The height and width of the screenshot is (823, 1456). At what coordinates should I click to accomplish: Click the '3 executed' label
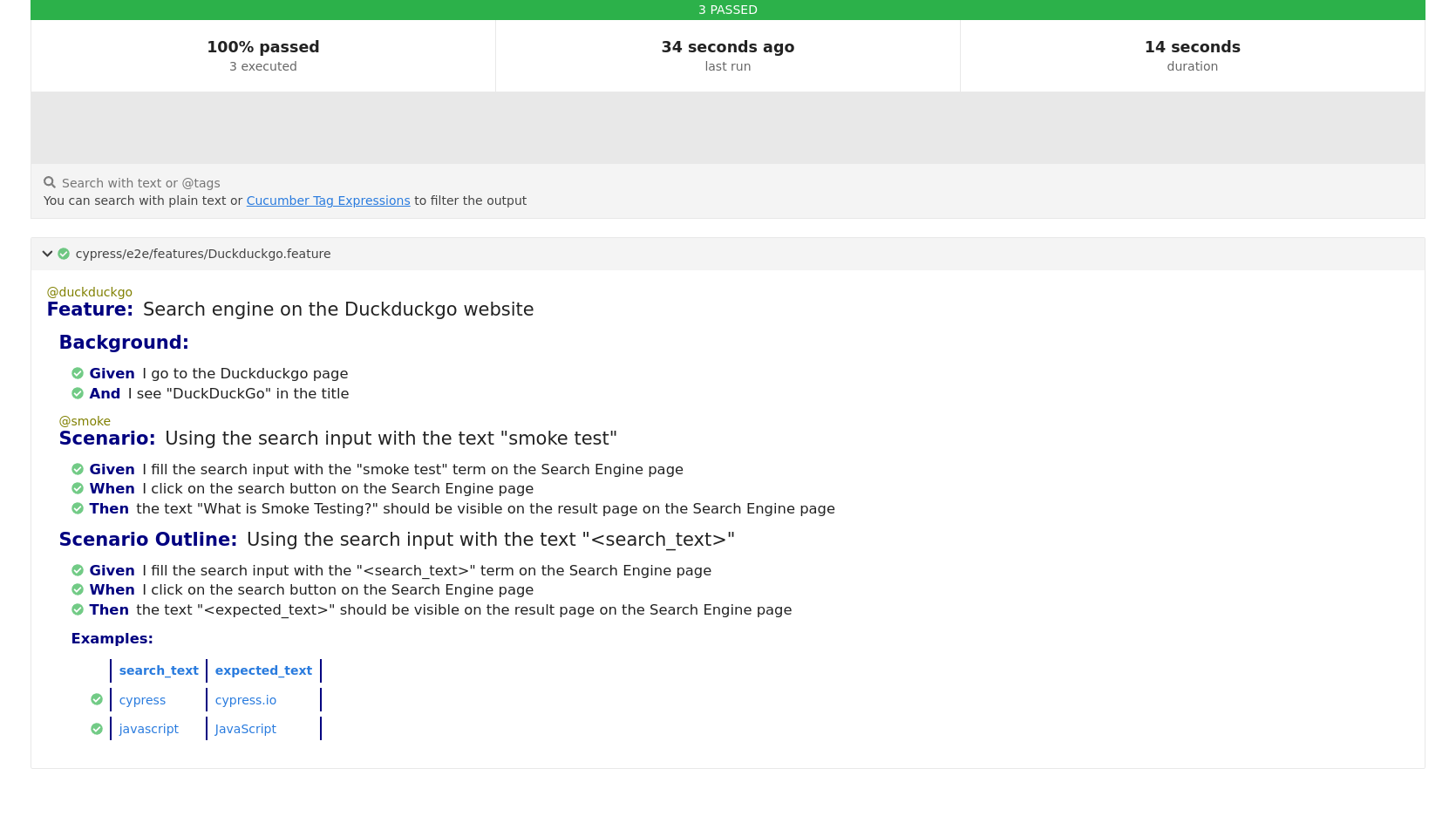[x=263, y=66]
